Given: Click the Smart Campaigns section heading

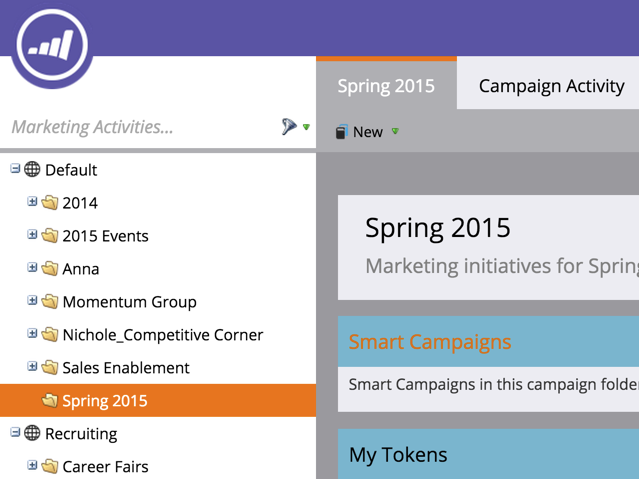Looking at the screenshot, I should coord(430,342).
